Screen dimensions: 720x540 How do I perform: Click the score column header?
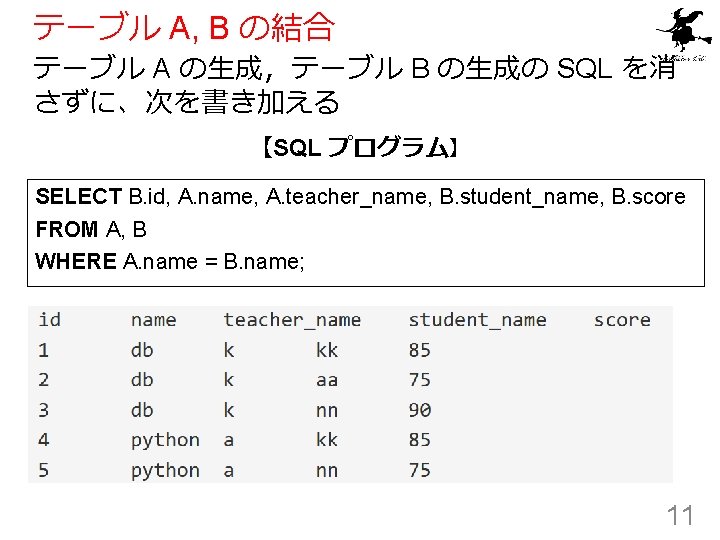[x=622, y=320]
